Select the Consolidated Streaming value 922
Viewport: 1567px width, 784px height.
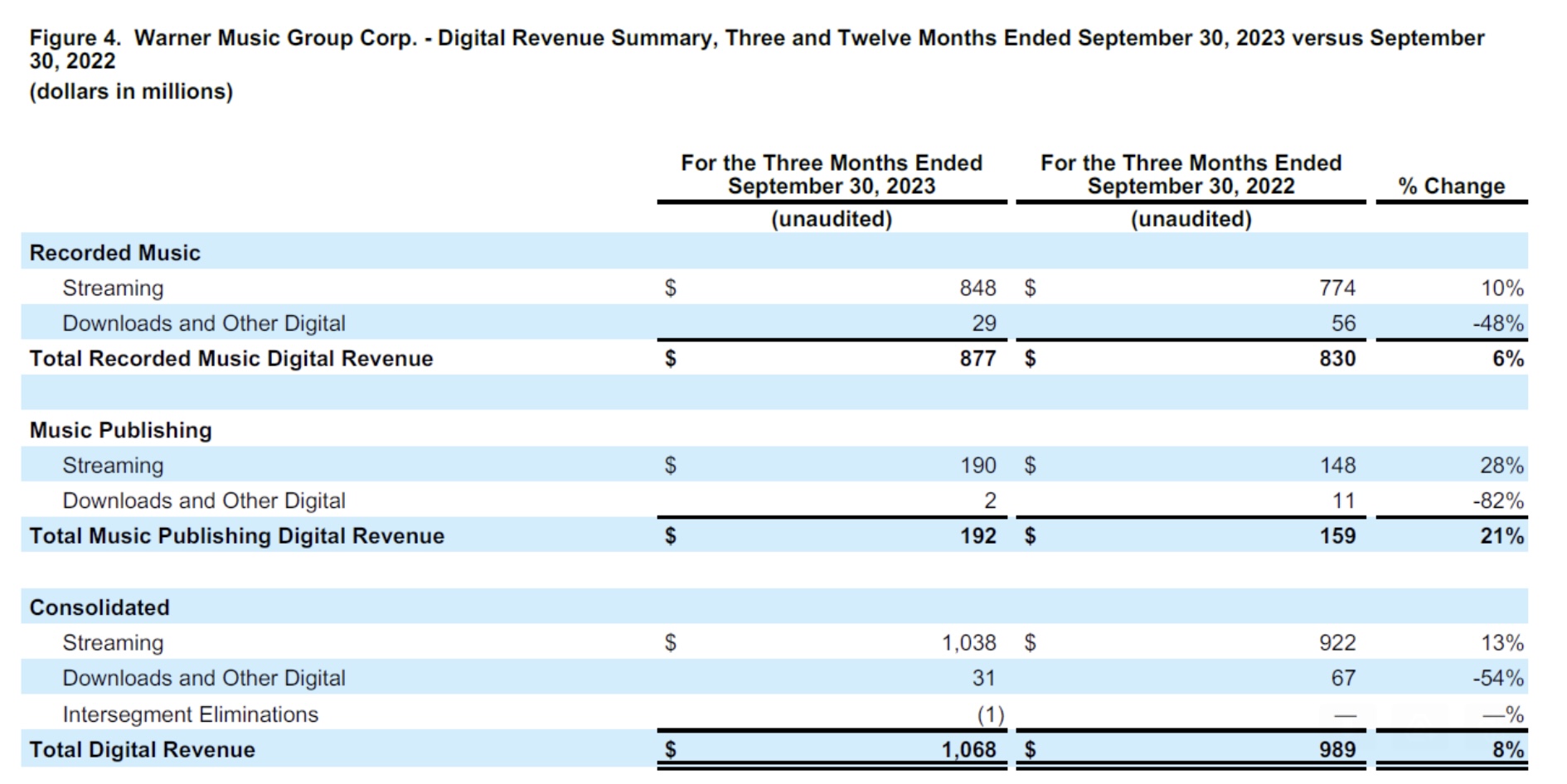1337,642
